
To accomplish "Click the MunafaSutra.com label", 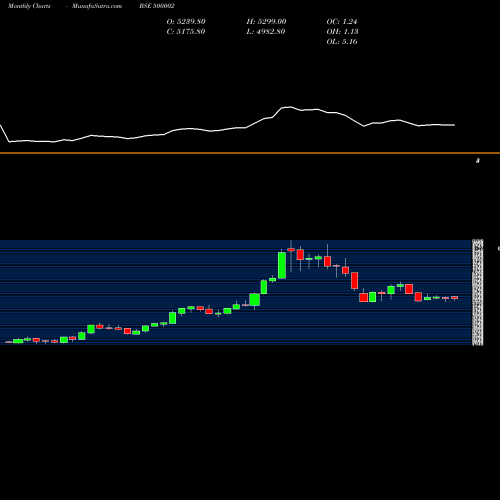I will 97,6.
